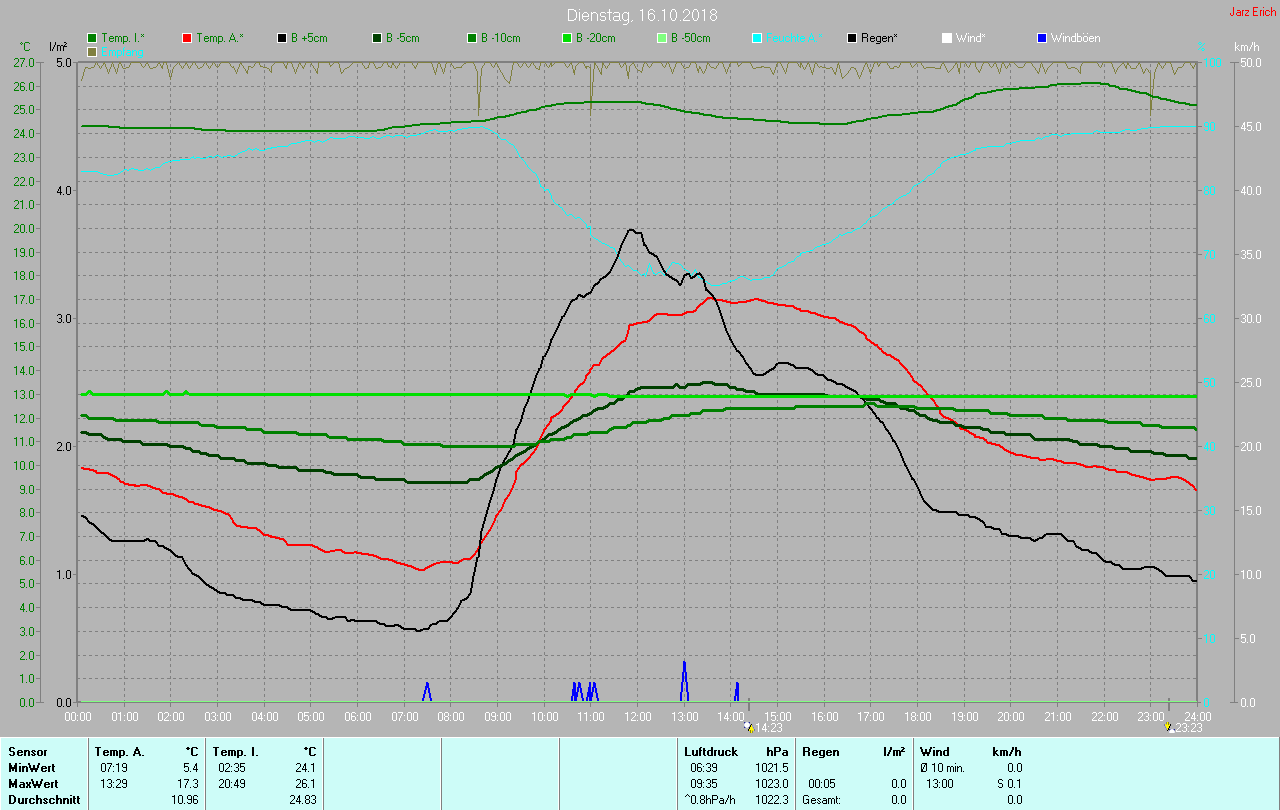Click the km/h axis unit label at top right

pyautogui.click(x=1247, y=47)
